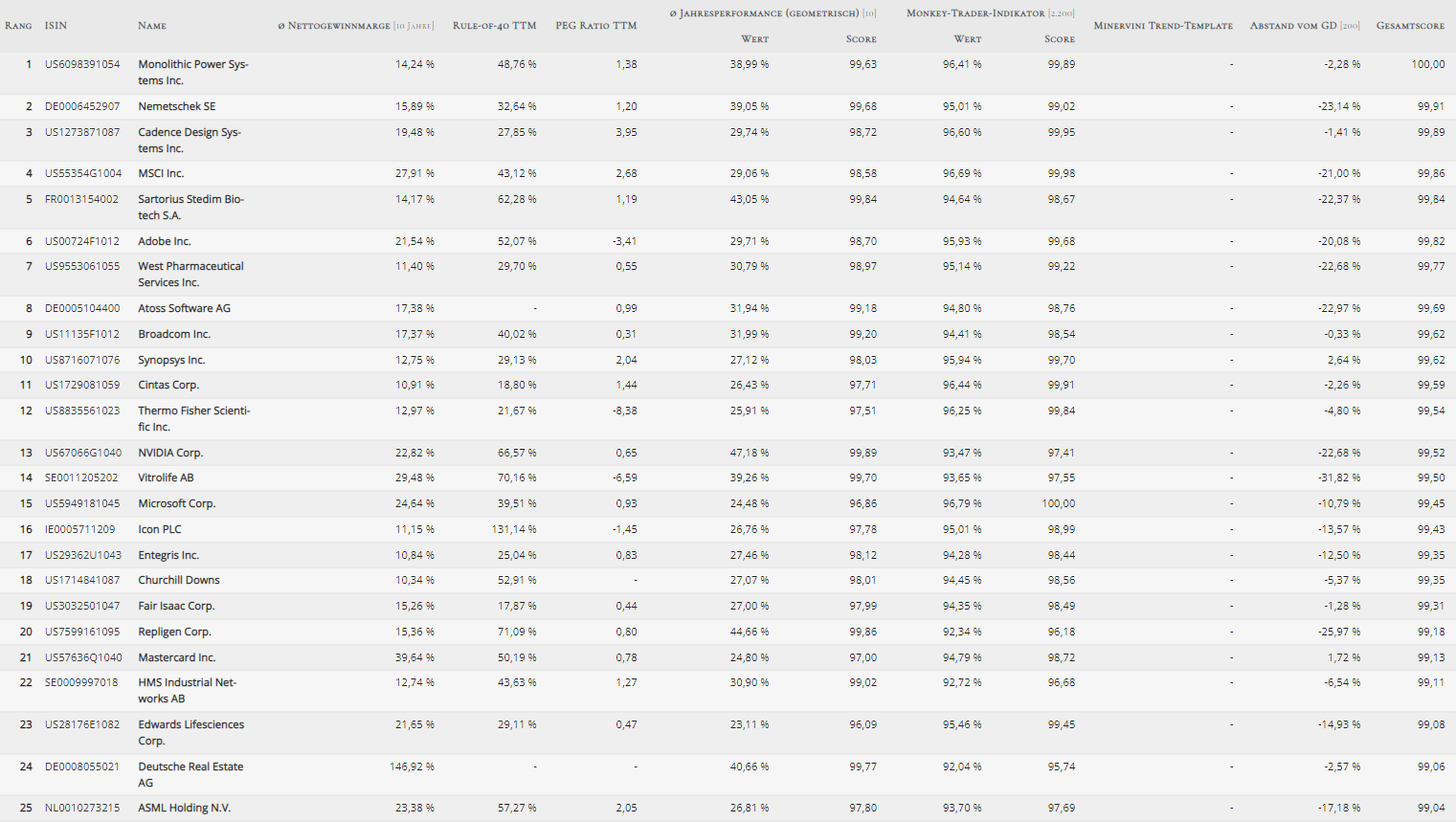
Task: Sort by Minervini Trend-Template header
Action: [x=1163, y=26]
